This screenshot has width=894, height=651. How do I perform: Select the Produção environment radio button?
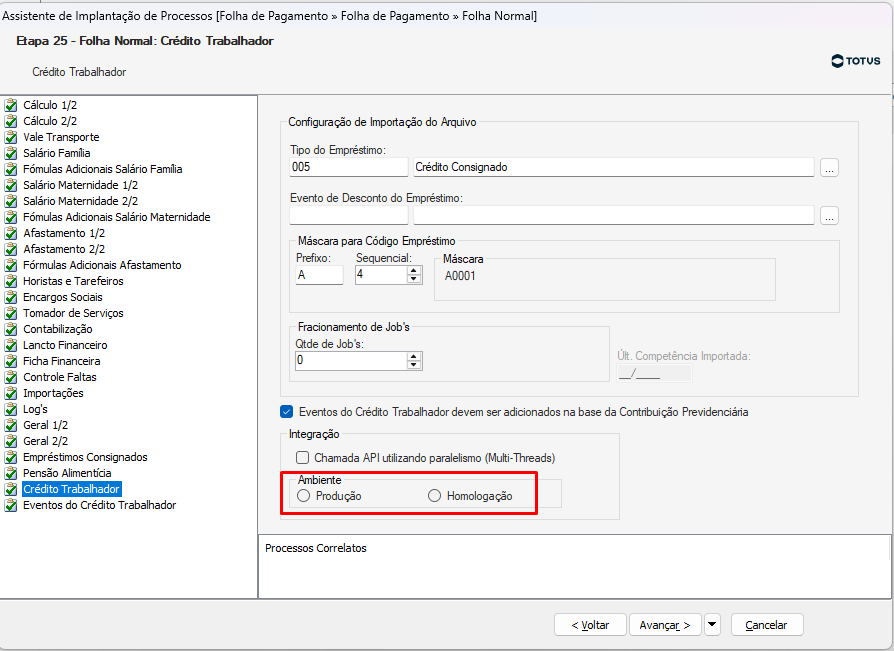303,496
